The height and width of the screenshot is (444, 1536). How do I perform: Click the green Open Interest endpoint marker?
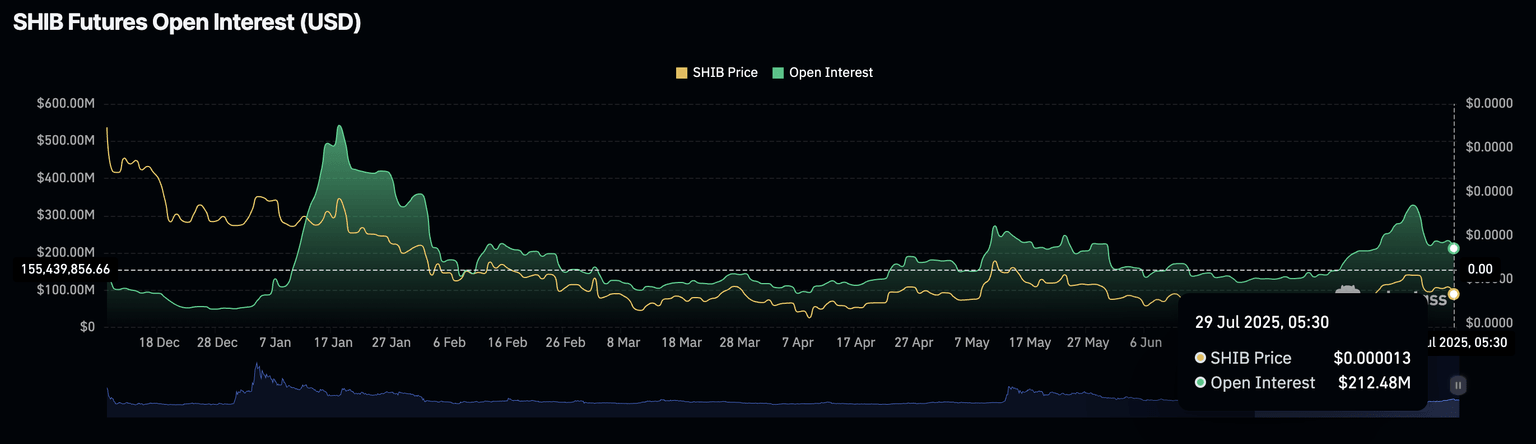pyautogui.click(x=1453, y=248)
